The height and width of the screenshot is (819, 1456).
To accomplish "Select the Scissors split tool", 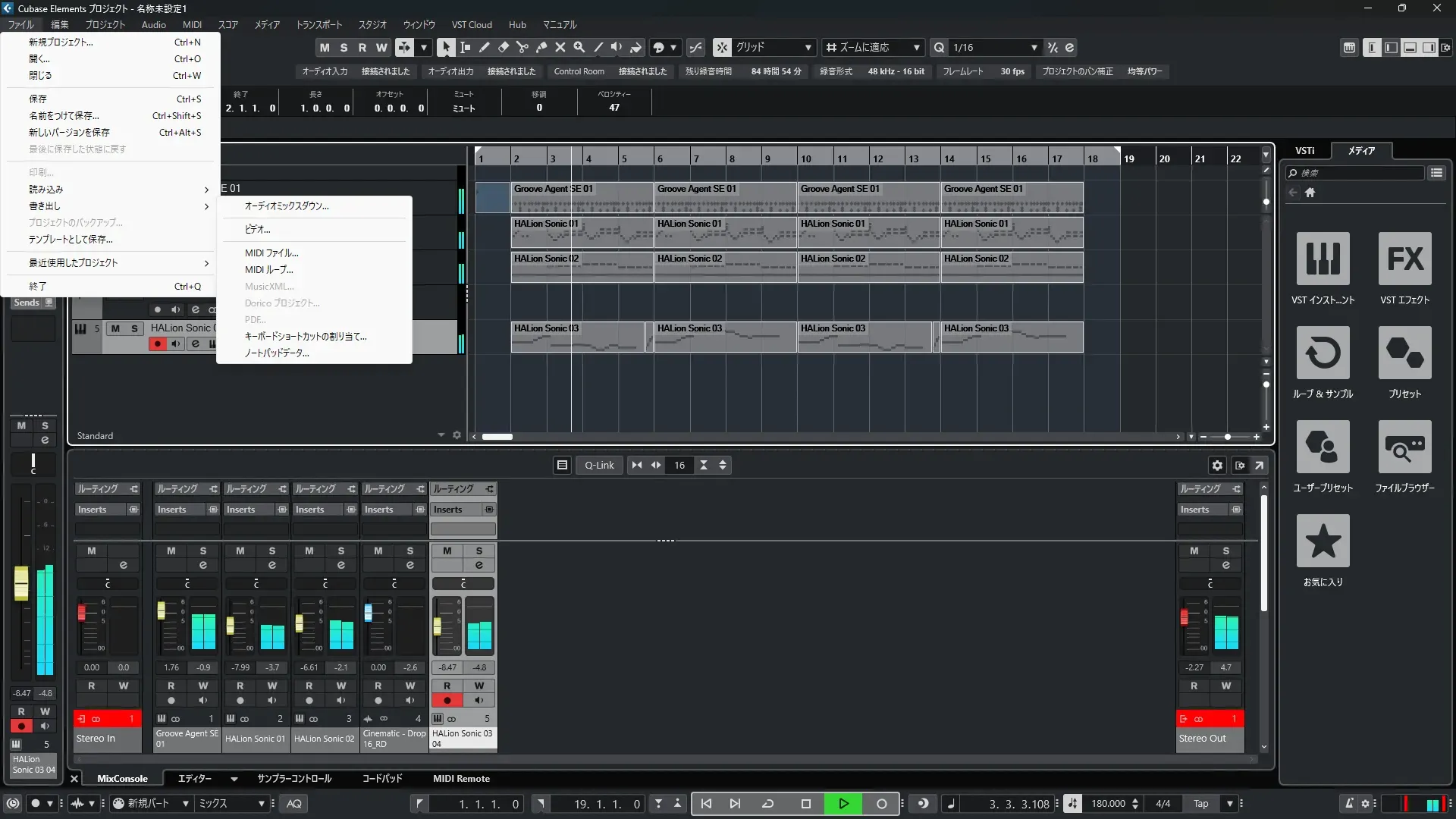I will tap(522, 47).
